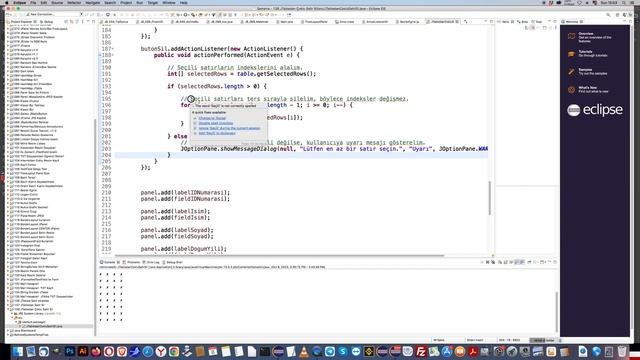Select the JRE System Library tree item

(x=37, y=313)
